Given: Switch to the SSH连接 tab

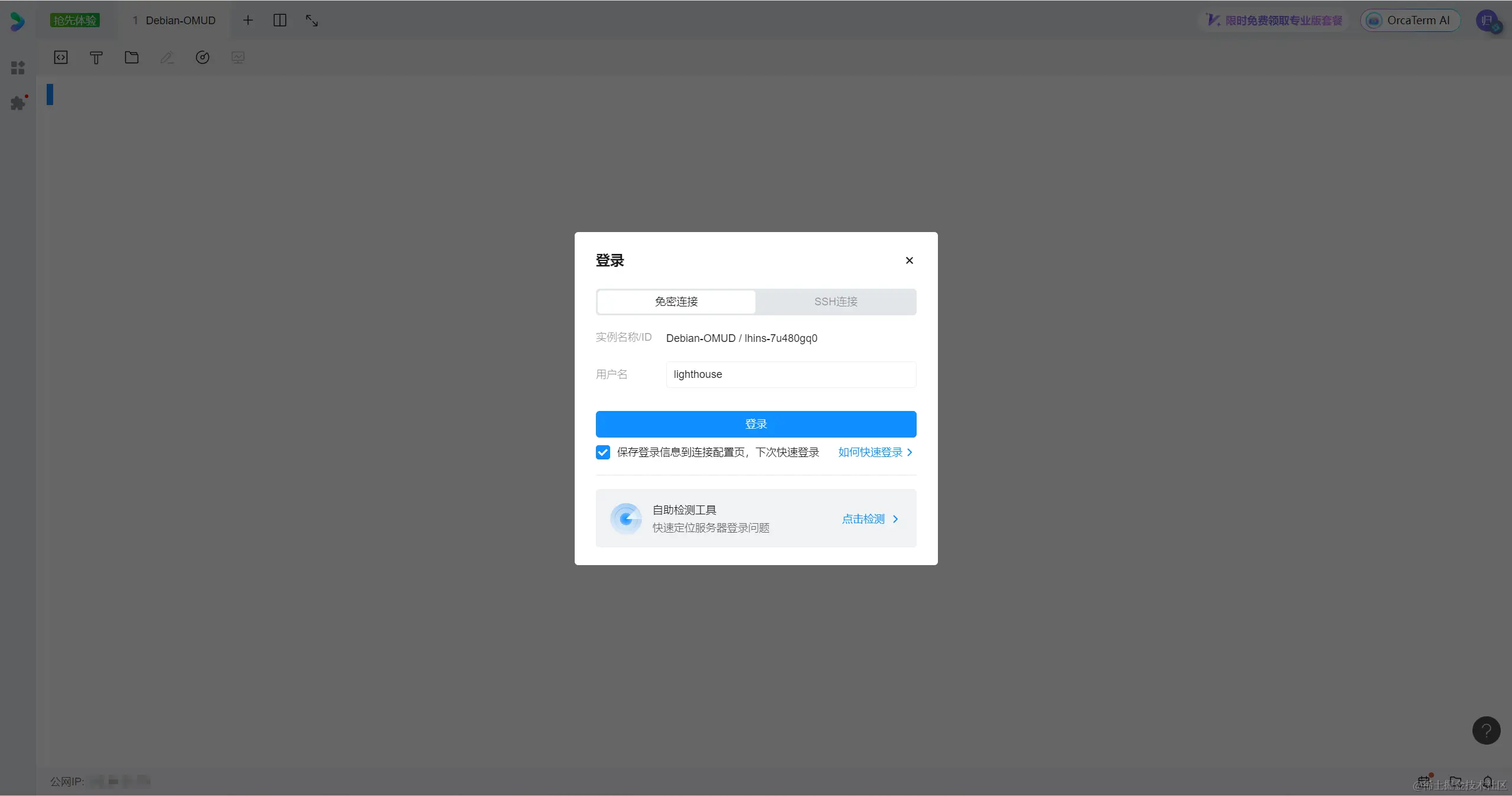Looking at the screenshot, I should [836, 302].
